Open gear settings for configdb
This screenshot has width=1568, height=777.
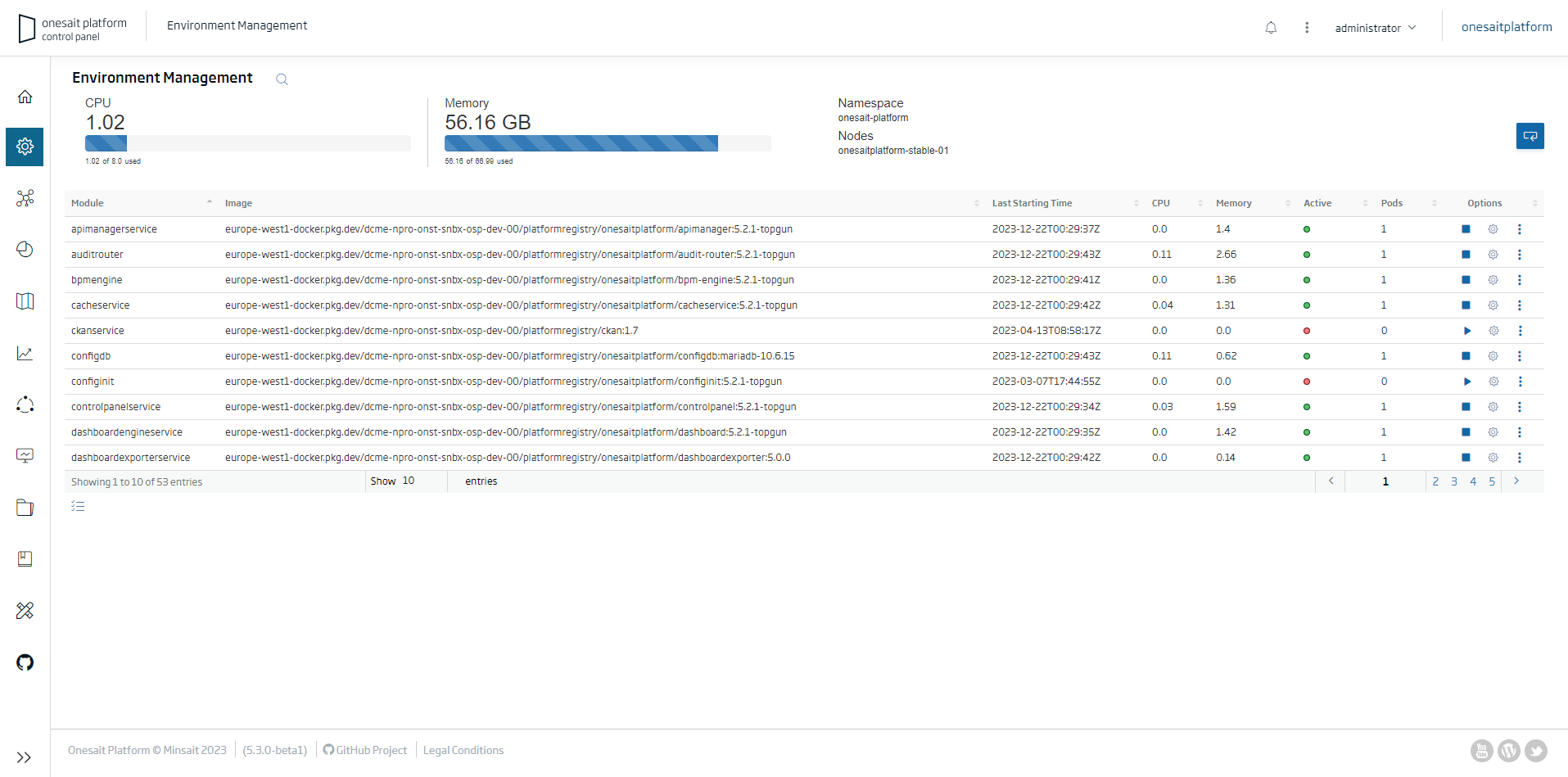1493,356
